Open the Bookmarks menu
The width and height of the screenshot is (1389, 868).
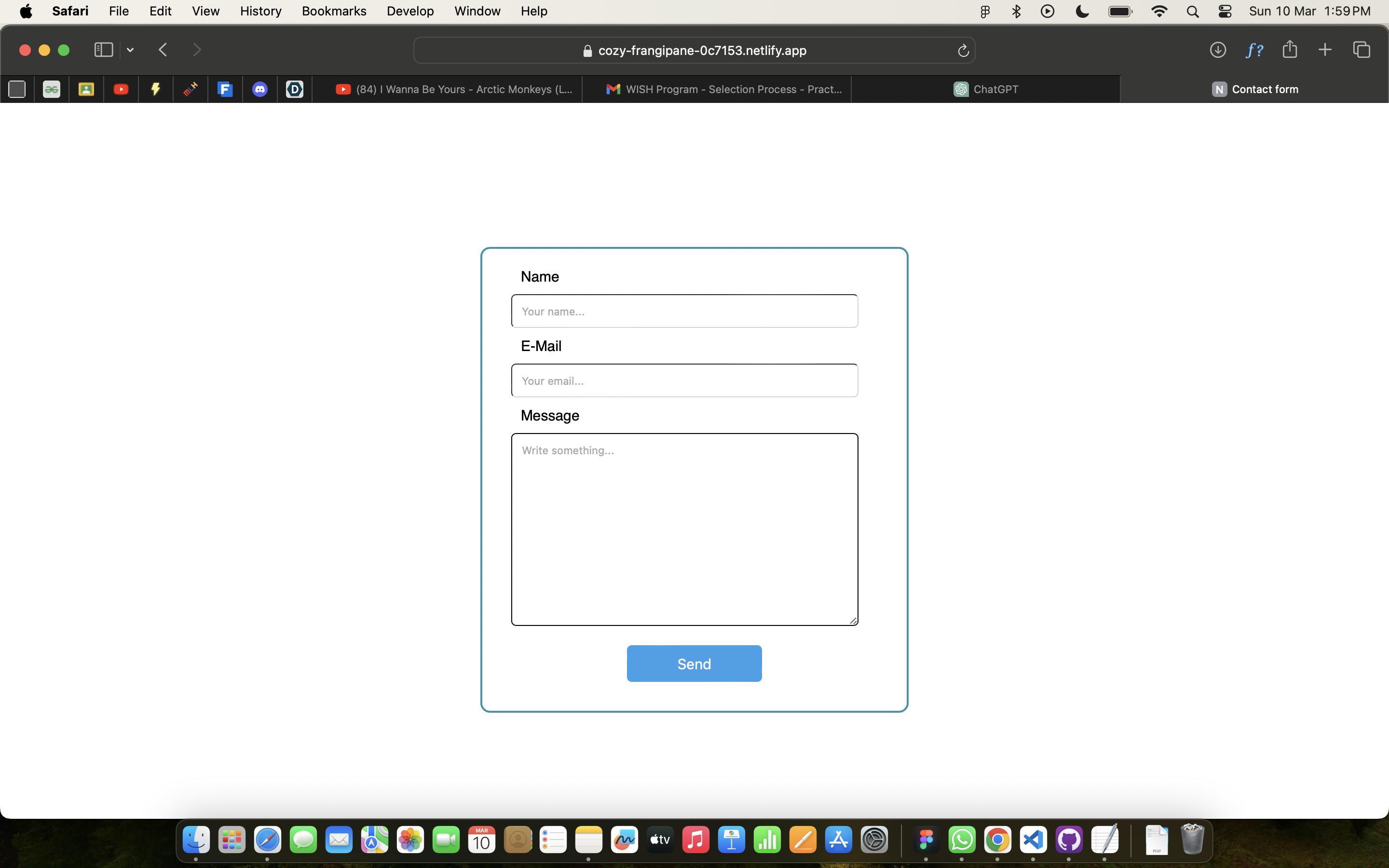tap(333, 11)
